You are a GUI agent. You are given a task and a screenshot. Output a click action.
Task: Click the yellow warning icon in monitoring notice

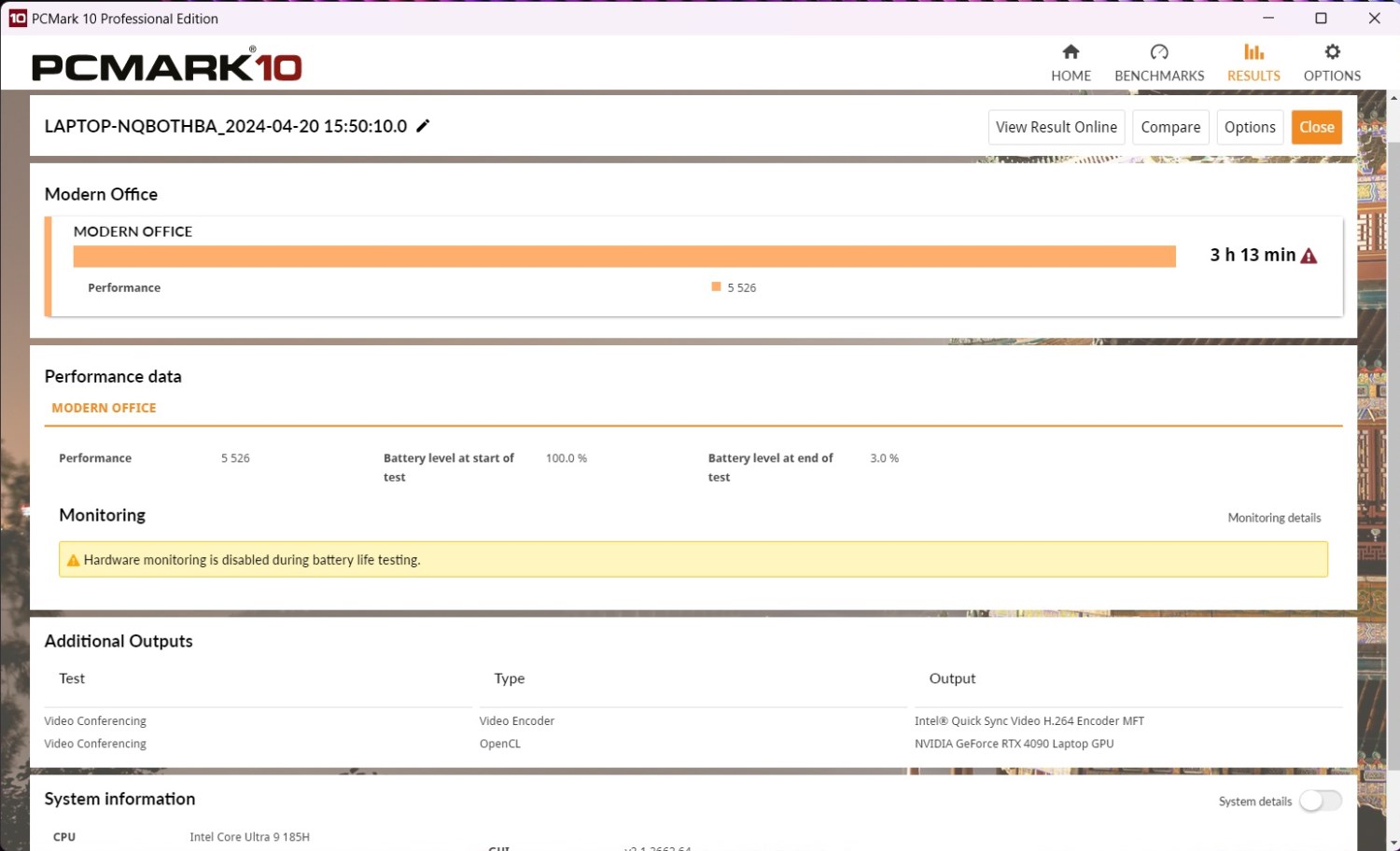(73, 561)
